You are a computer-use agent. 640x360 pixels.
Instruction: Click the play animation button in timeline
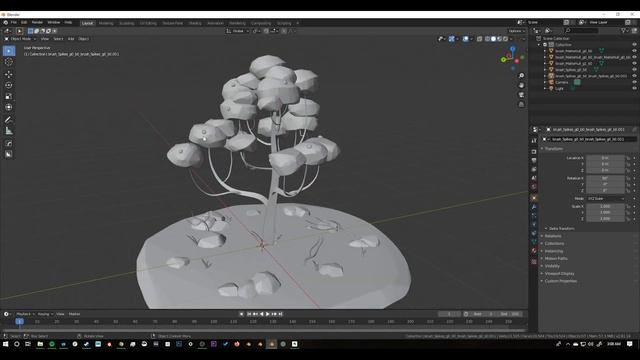[x=268, y=314]
